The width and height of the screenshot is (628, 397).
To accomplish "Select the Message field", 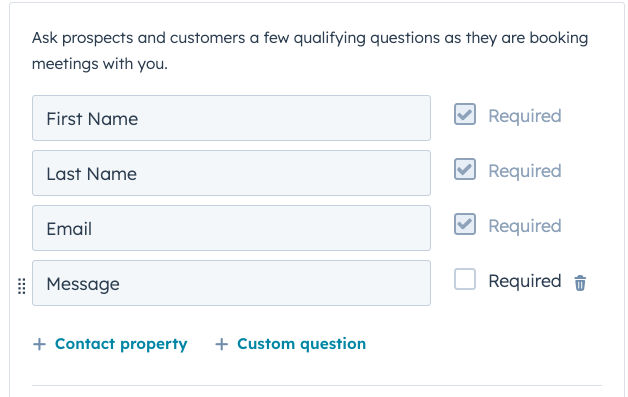I will [x=231, y=283].
